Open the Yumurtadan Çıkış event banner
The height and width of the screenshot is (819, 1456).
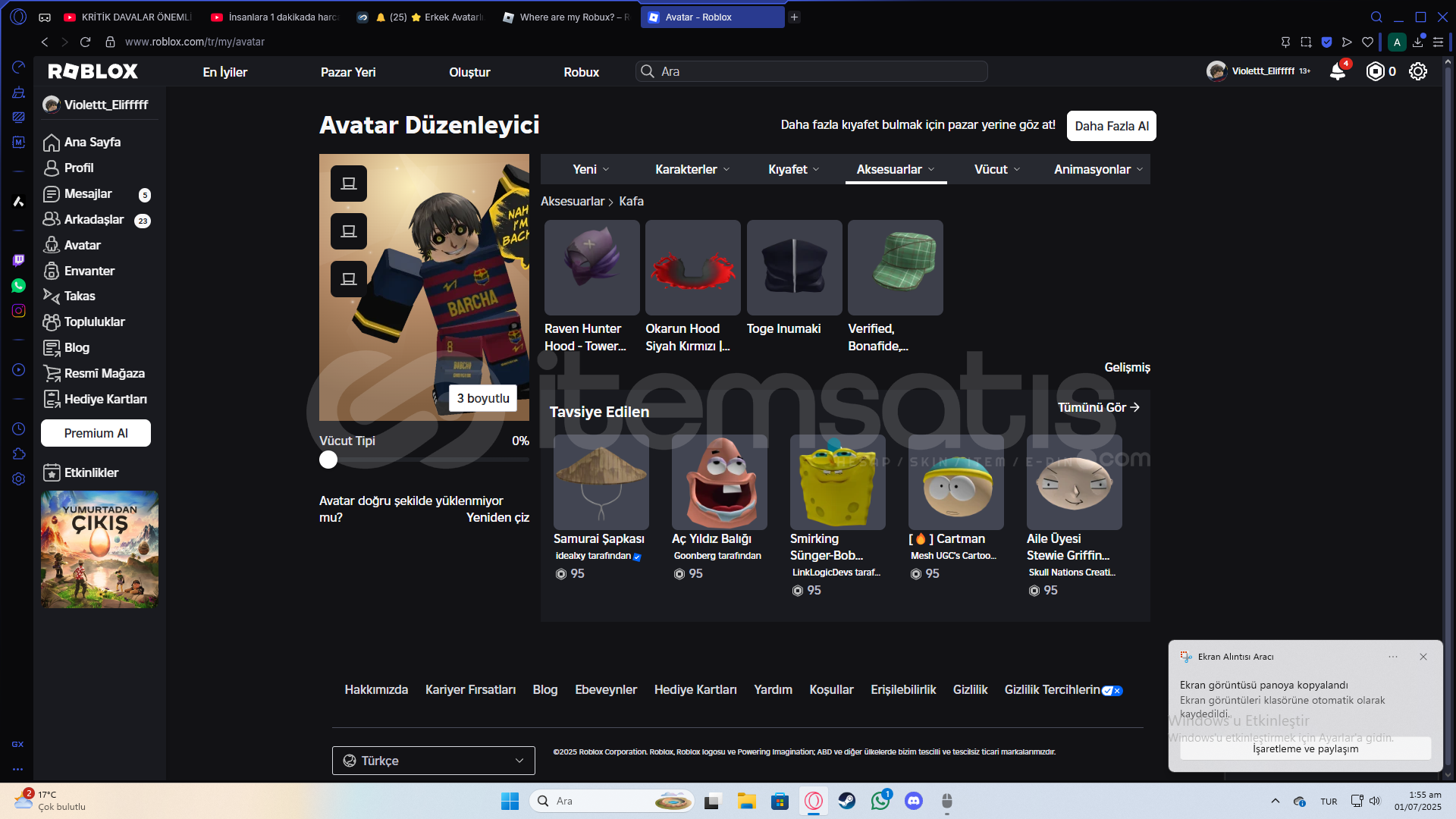(99, 550)
